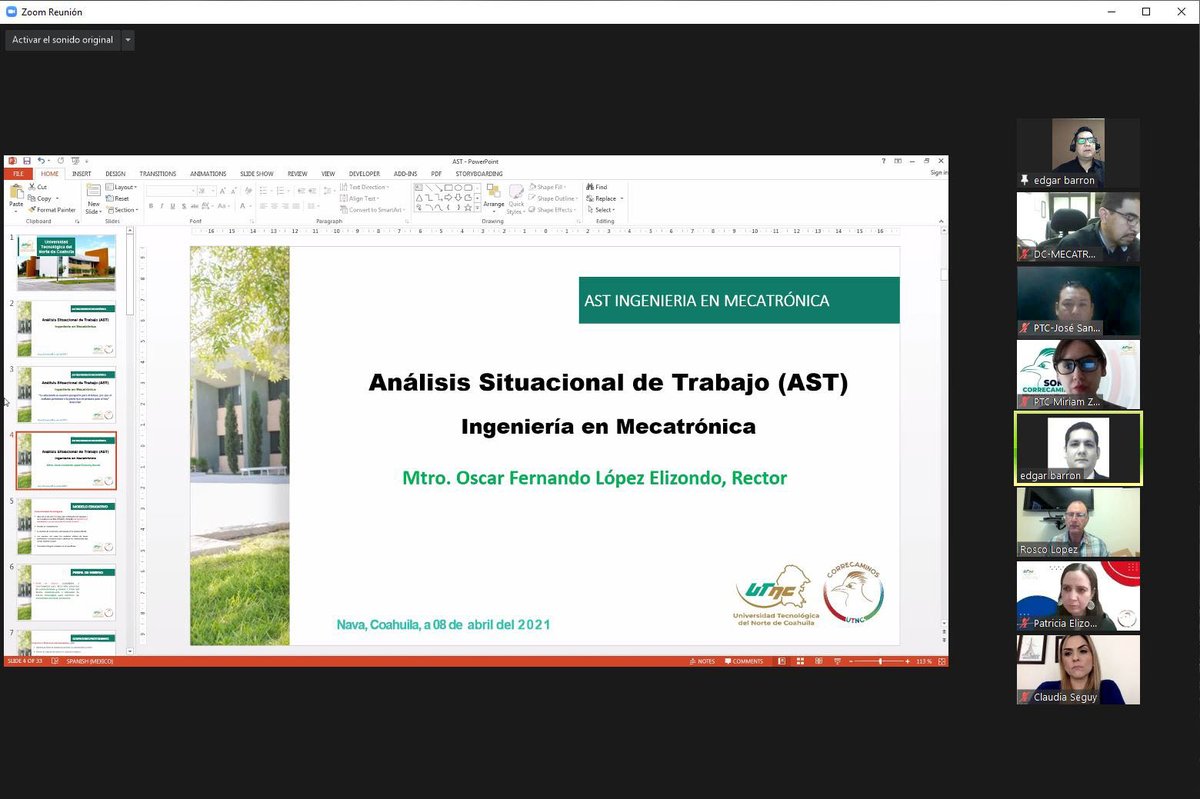
Task: Click the Ribbon Display Options icon
Action: pyautogui.click(x=897, y=161)
